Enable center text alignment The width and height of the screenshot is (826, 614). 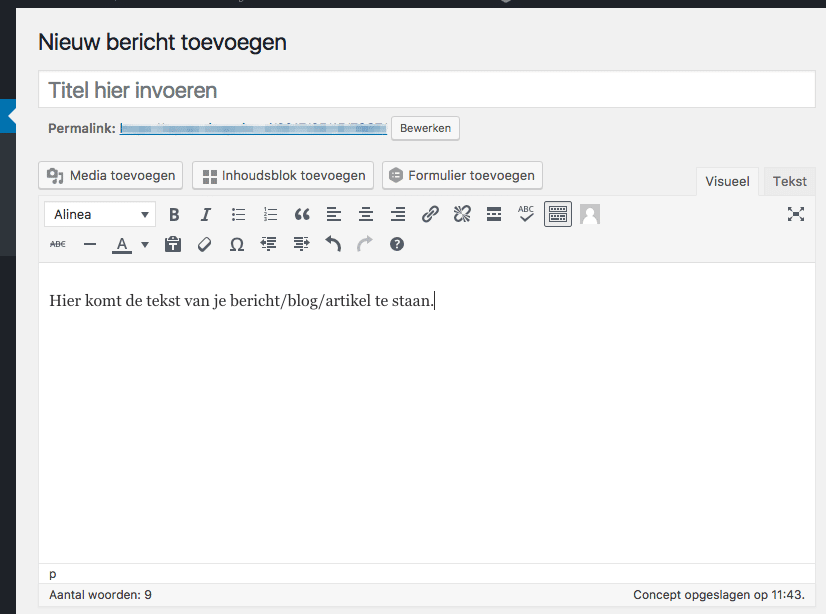point(366,214)
